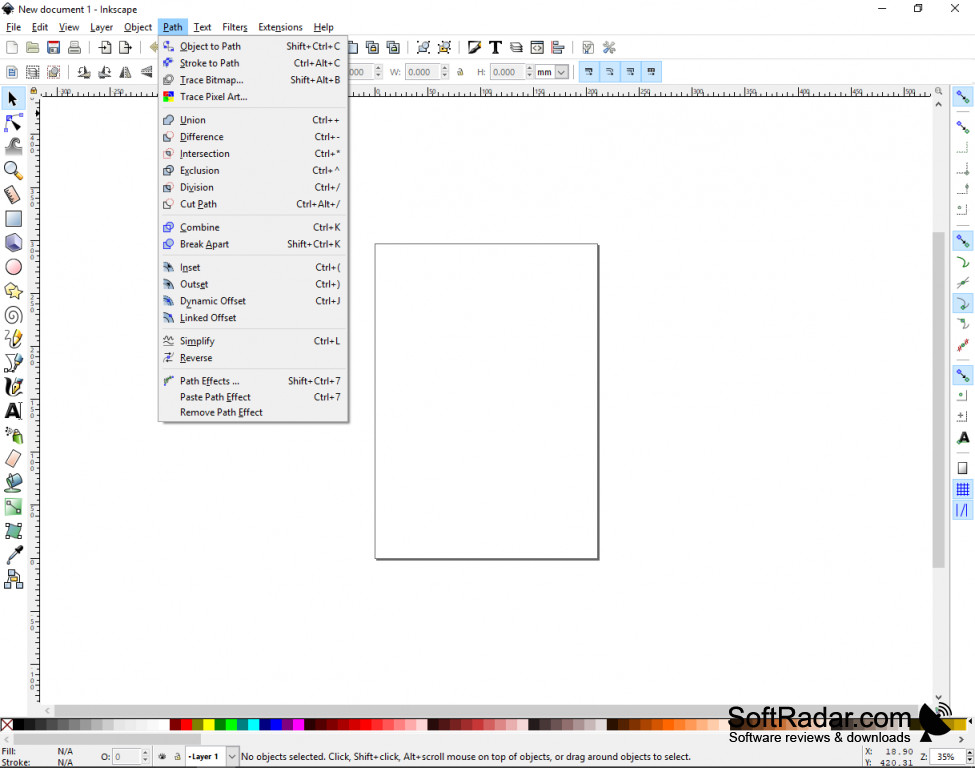Adjust the zoom percent spinner
The height and width of the screenshot is (768, 975).
point(969,757)
